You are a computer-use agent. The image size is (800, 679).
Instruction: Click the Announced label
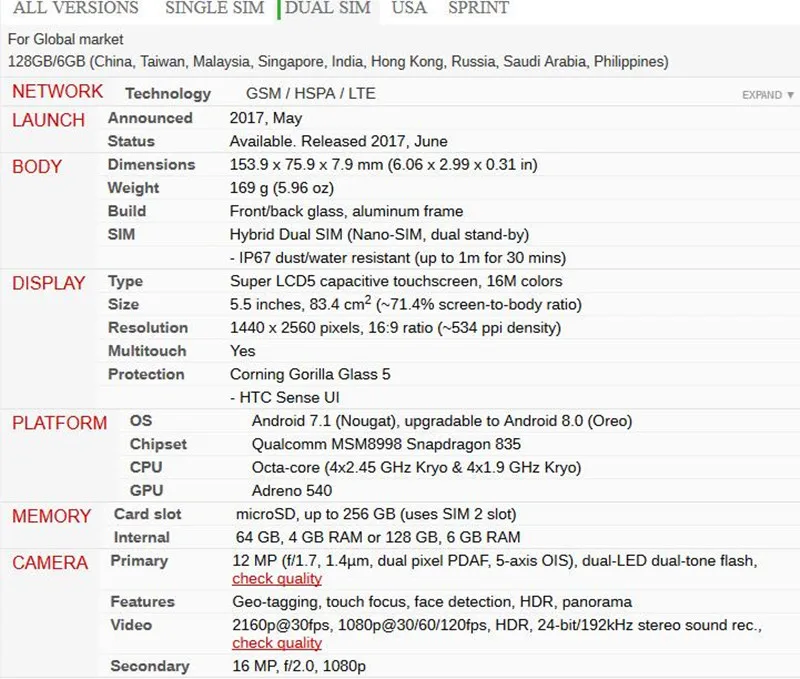point(150,118)
